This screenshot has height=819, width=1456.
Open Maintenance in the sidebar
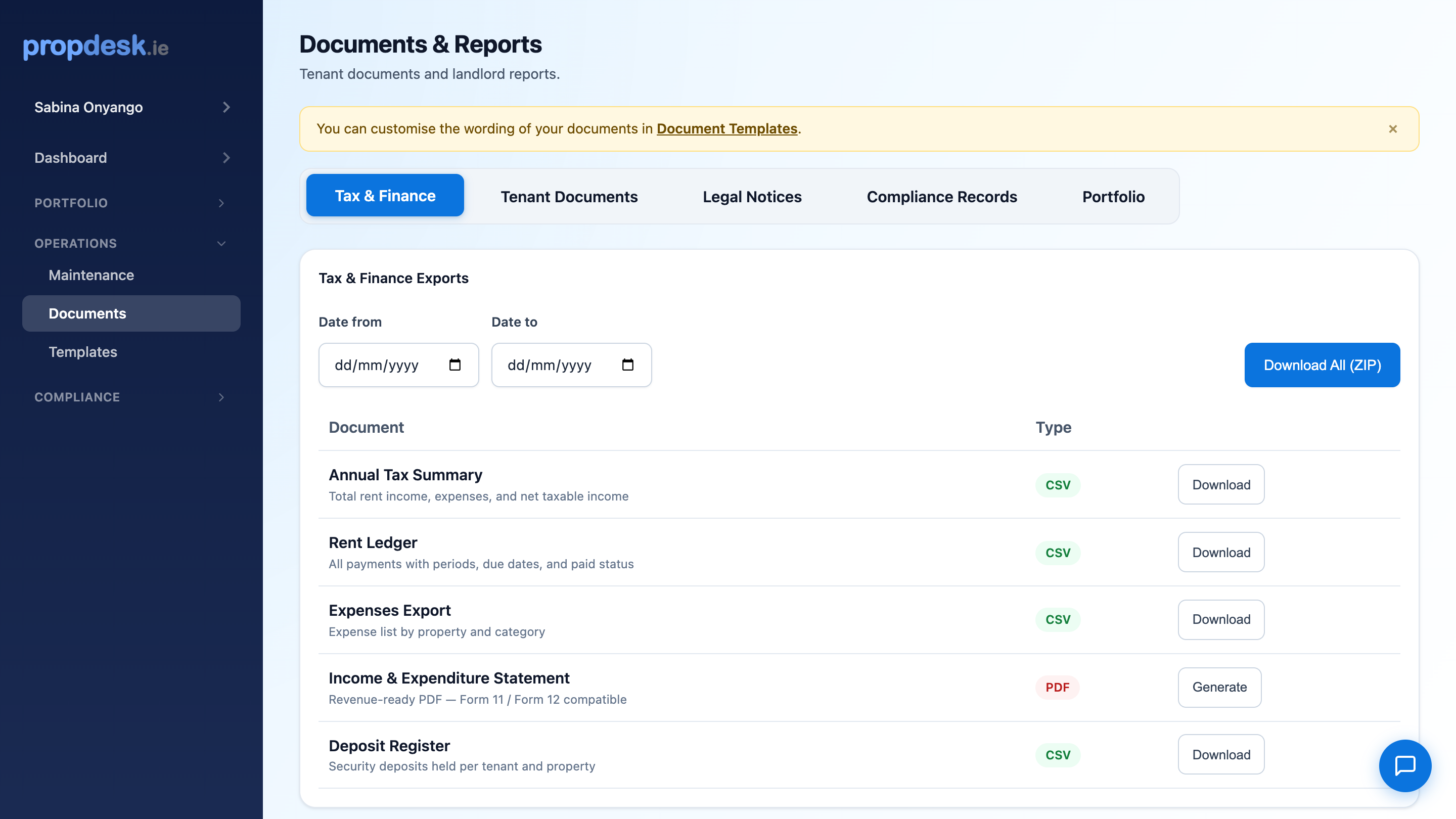[x=131, y=275]
